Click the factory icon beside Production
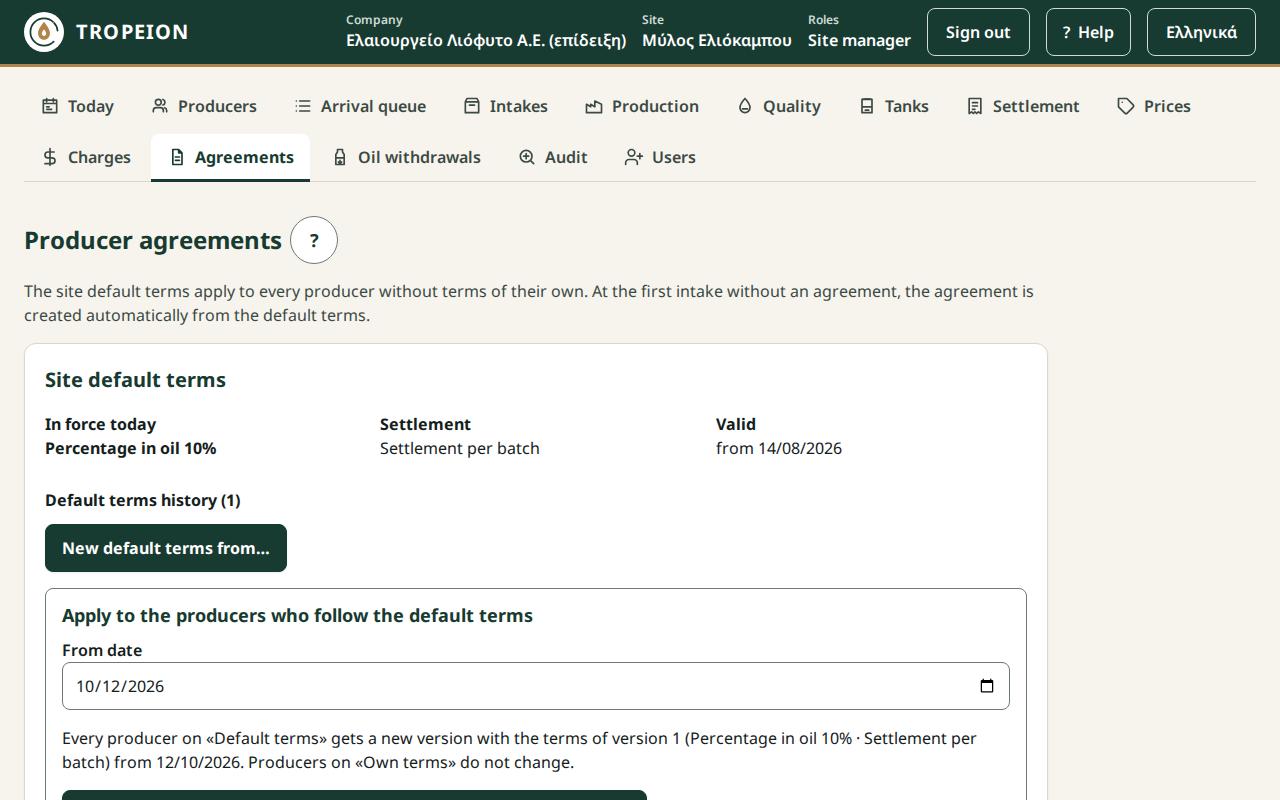Viewport: 1280px width, 800px height. point(594,106)
